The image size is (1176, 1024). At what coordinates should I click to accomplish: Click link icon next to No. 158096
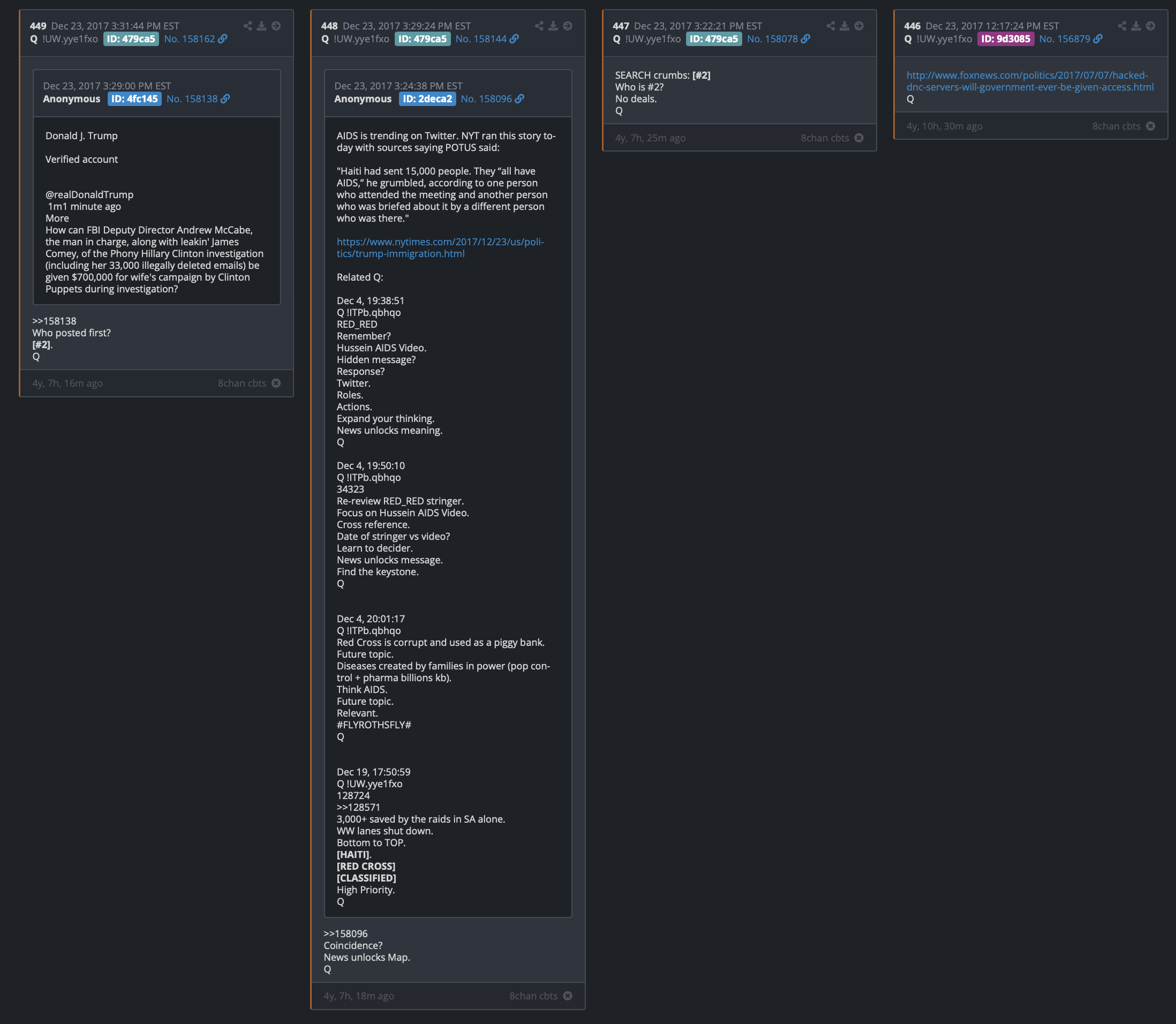[519, 99]
